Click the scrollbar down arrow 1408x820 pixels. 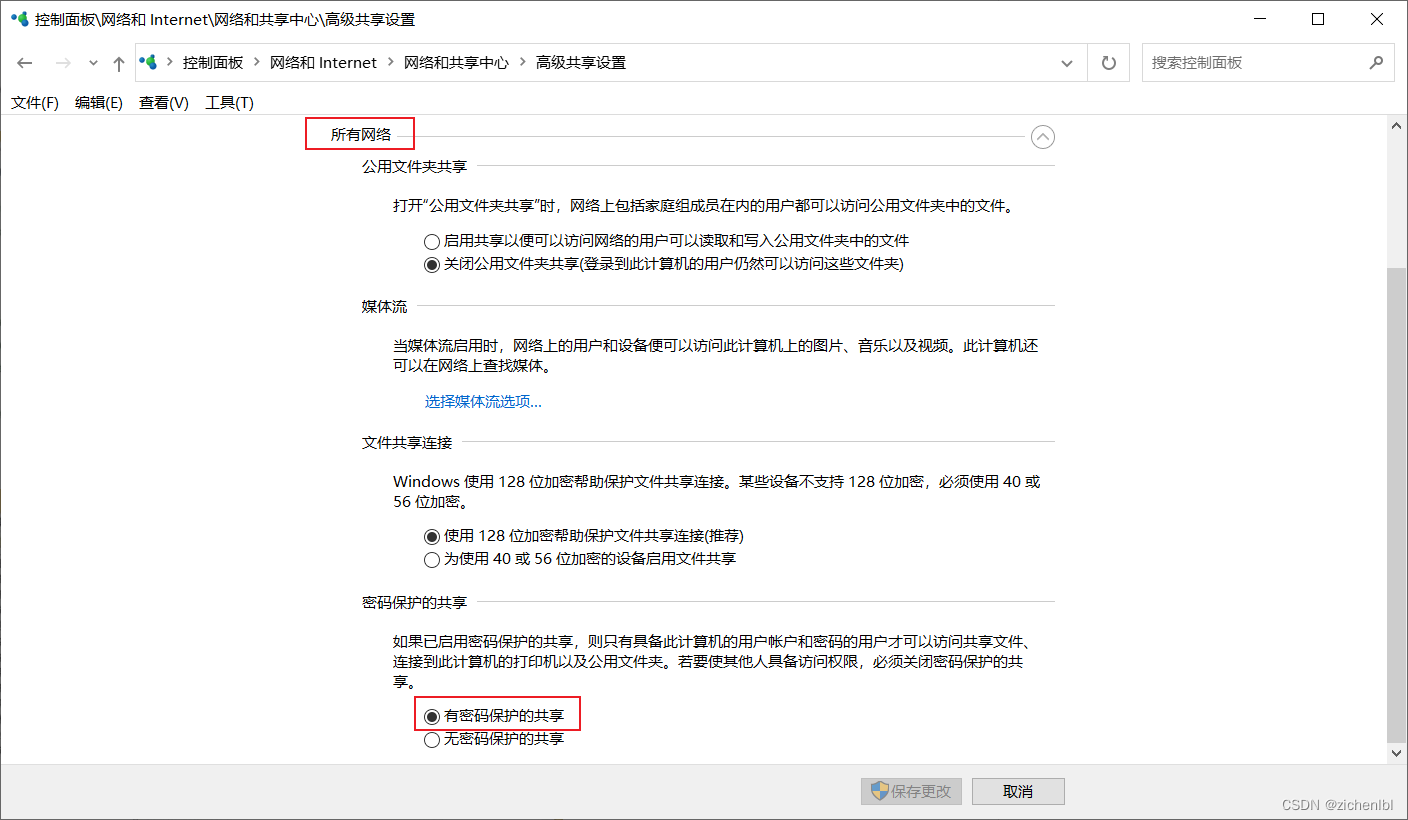point(1397,752)
